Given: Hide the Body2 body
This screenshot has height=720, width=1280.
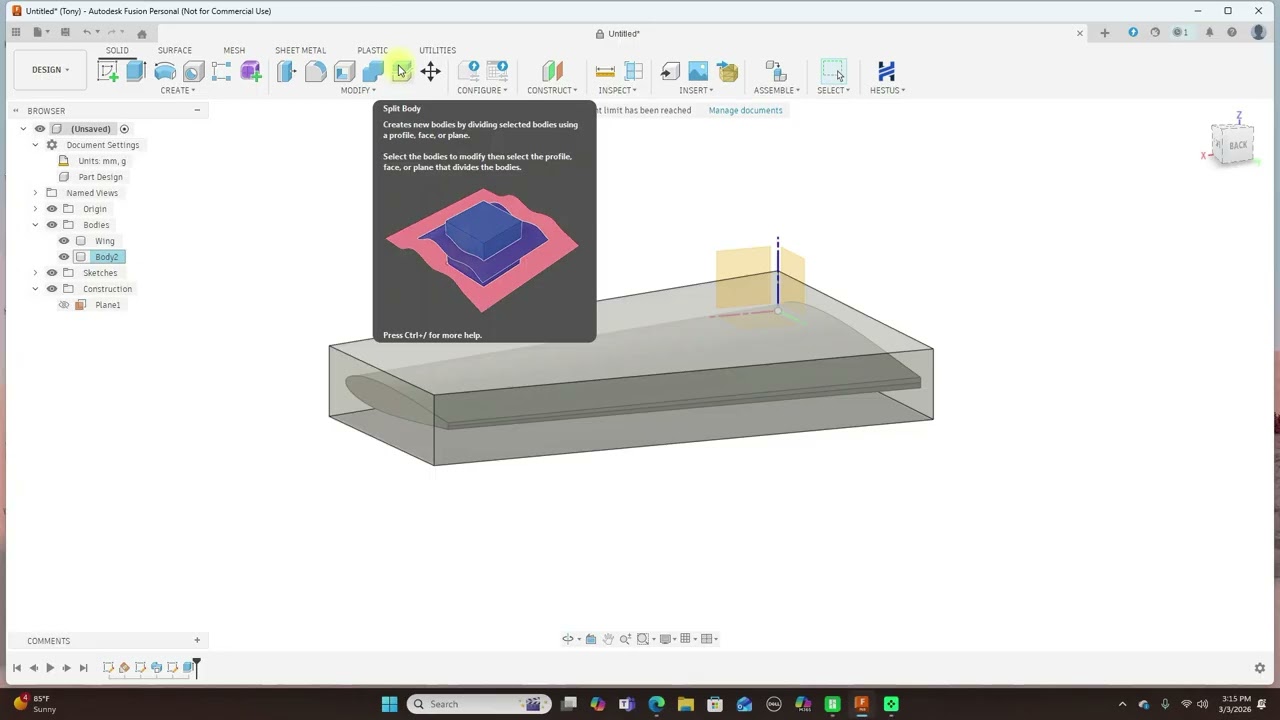Looking at the screenshot, I should point(64,257).
